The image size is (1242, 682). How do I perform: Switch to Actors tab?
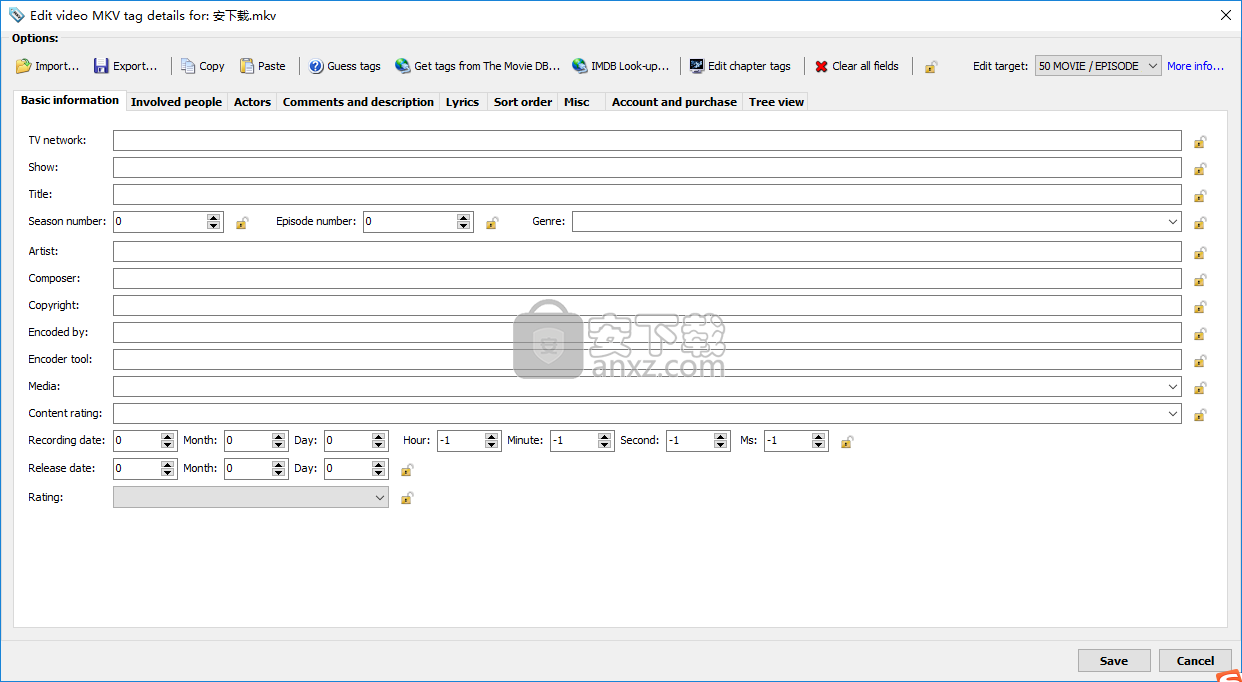tap(252, 102)
